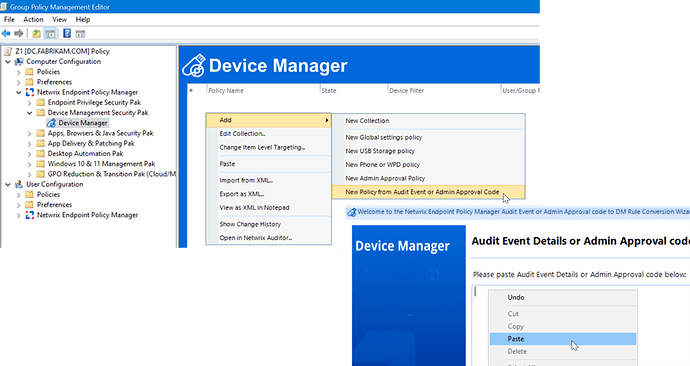The height and width of the screenshot is (366, 690).
Task: Open the Action menu
Action: [33, 19]
